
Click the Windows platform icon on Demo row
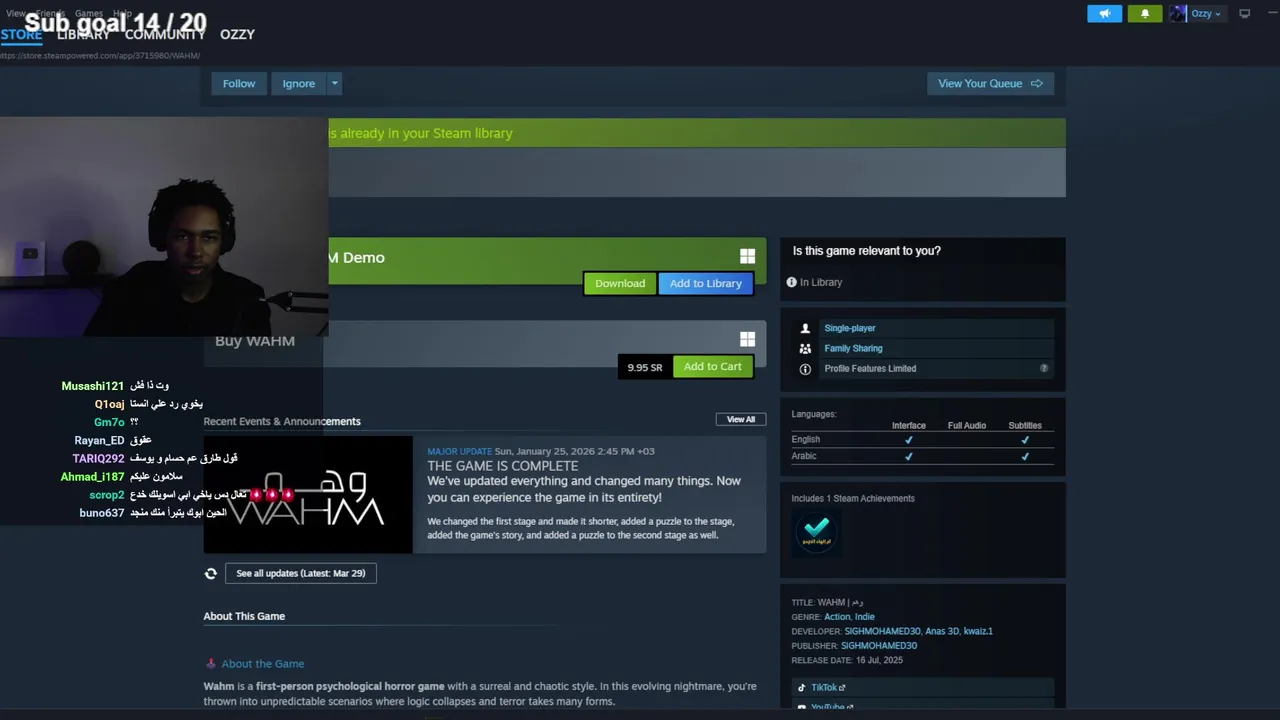(747, 256)
